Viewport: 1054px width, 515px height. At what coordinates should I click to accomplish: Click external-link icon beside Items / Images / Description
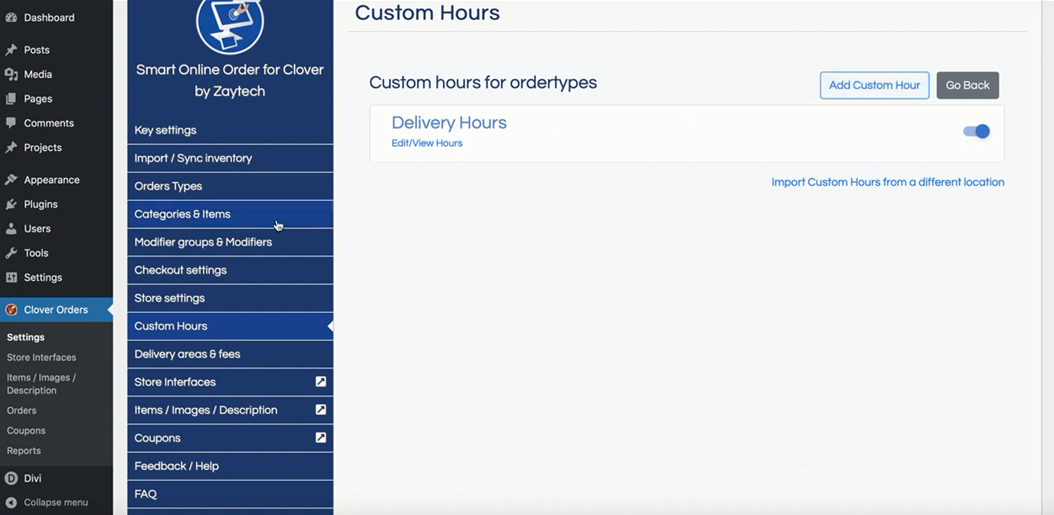[x=321, y=409]
